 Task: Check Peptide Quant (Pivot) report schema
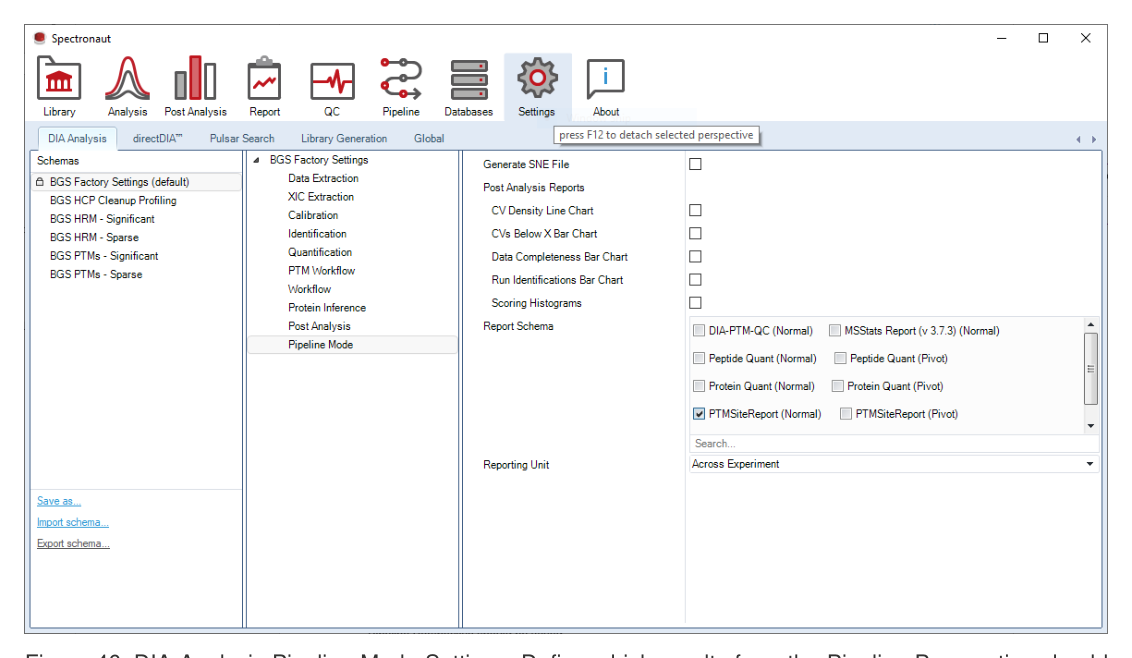(840, 358)
